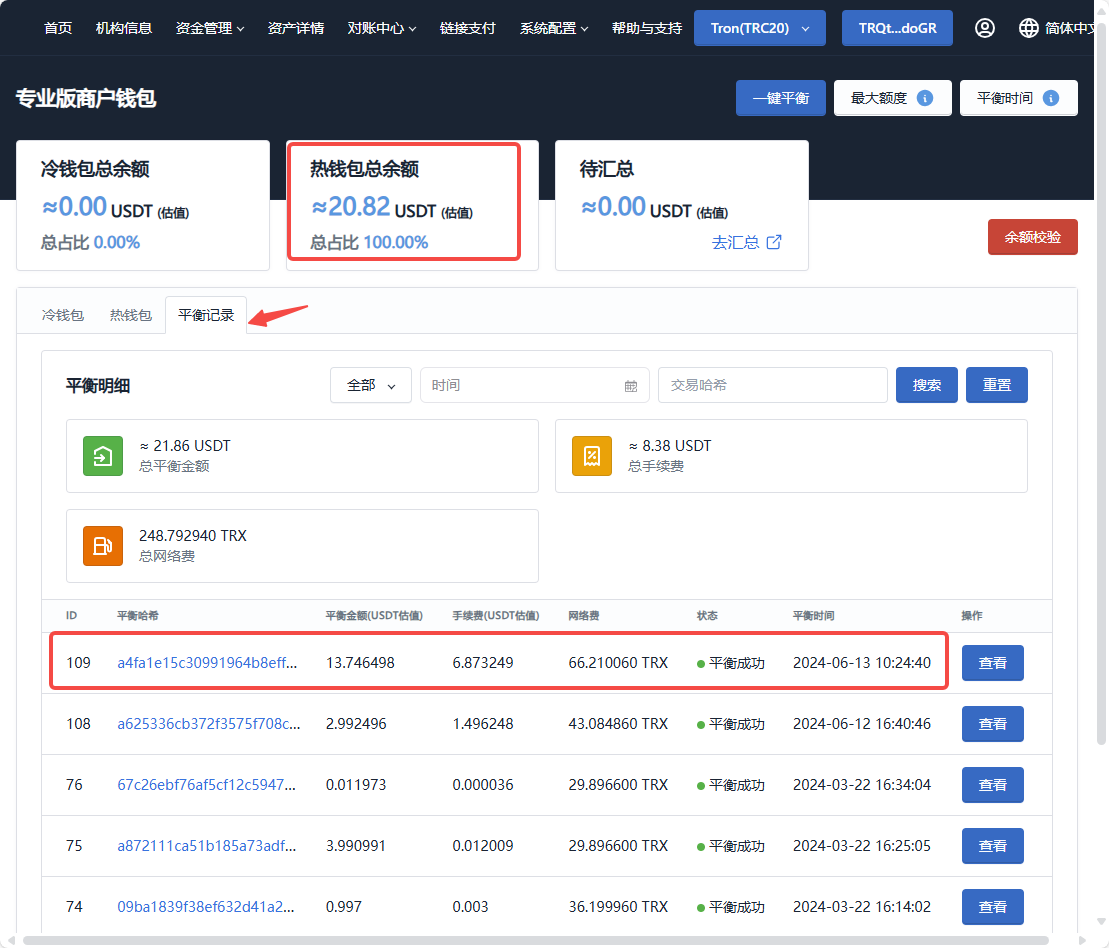Click the green 总平衡金额 icon

(x=103, y=456)
